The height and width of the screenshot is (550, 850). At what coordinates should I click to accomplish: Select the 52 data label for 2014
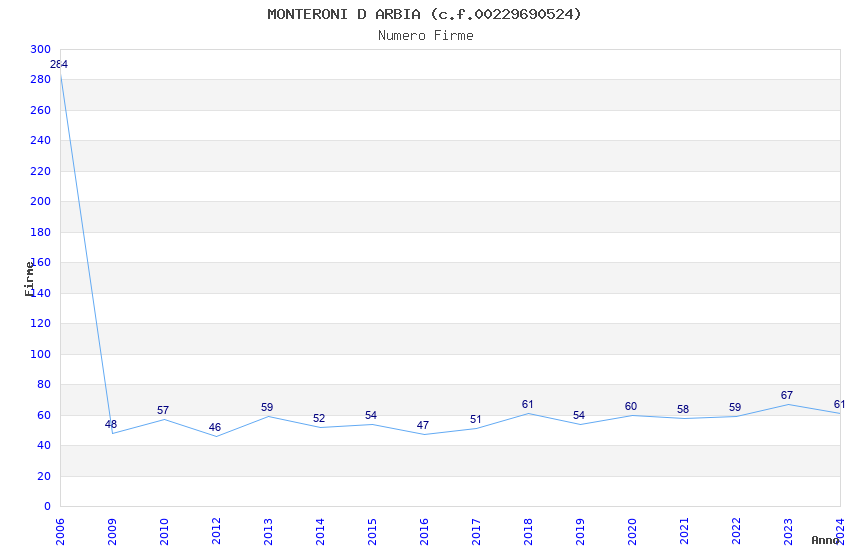[x=319, y=418]
